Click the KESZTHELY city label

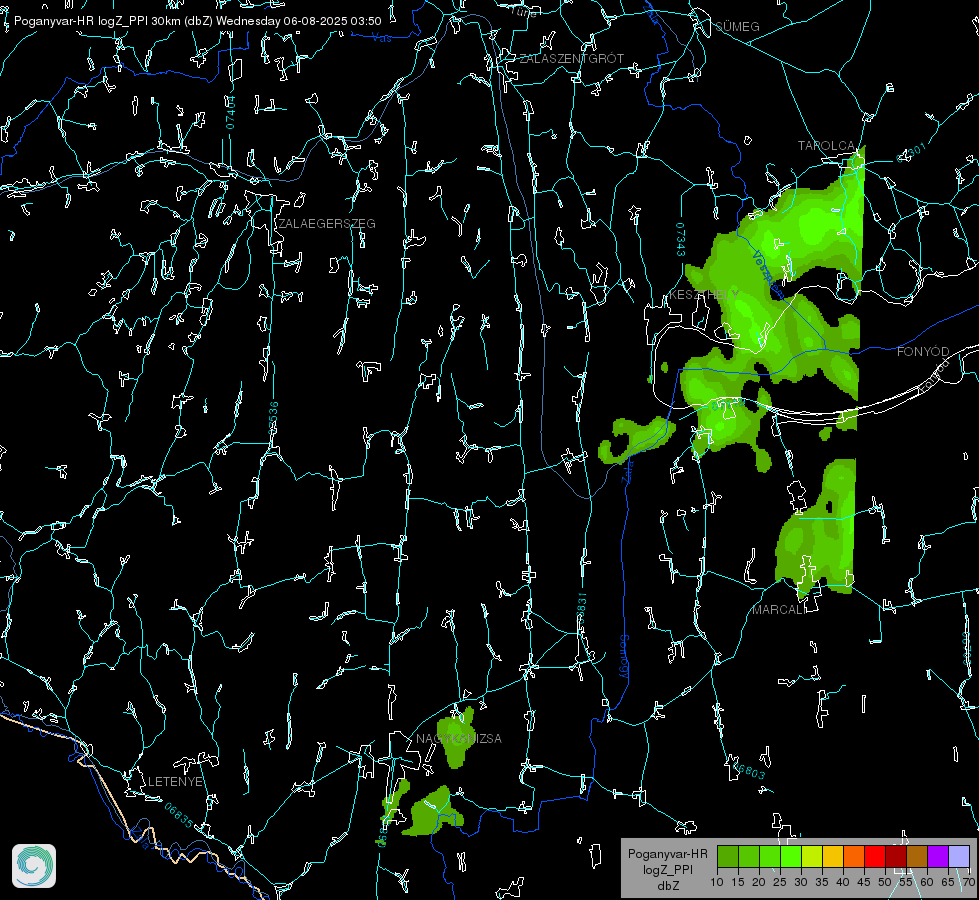coord(704,294)
